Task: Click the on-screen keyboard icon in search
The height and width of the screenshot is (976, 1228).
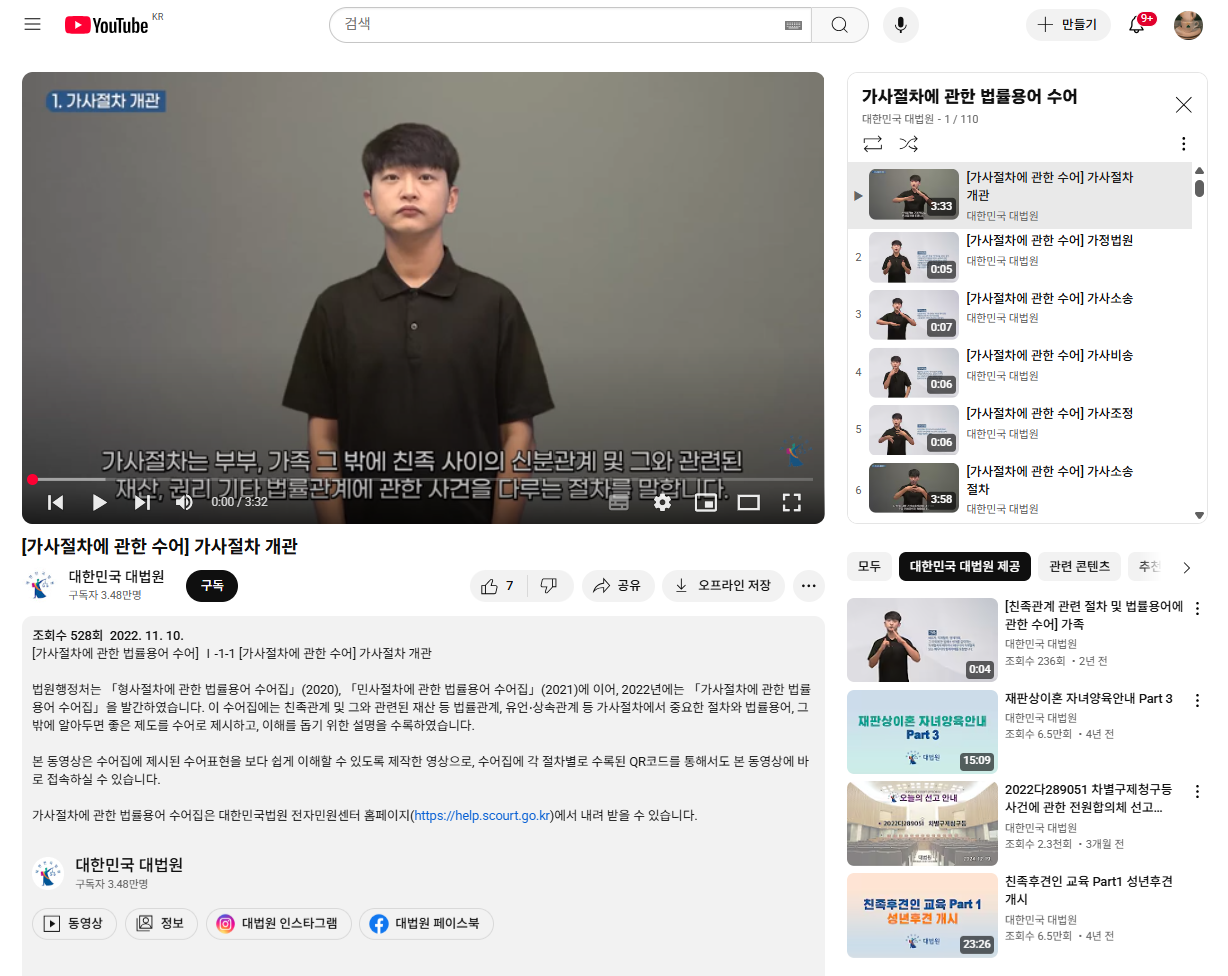Action: click(794, 25)
